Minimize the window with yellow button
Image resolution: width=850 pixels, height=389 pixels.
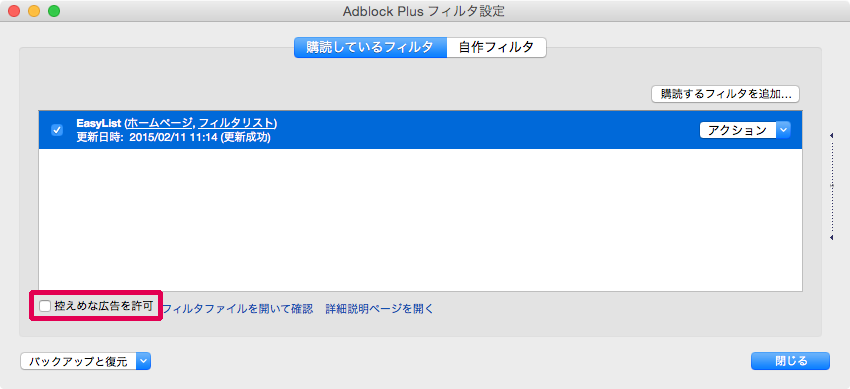click(34, 11)
